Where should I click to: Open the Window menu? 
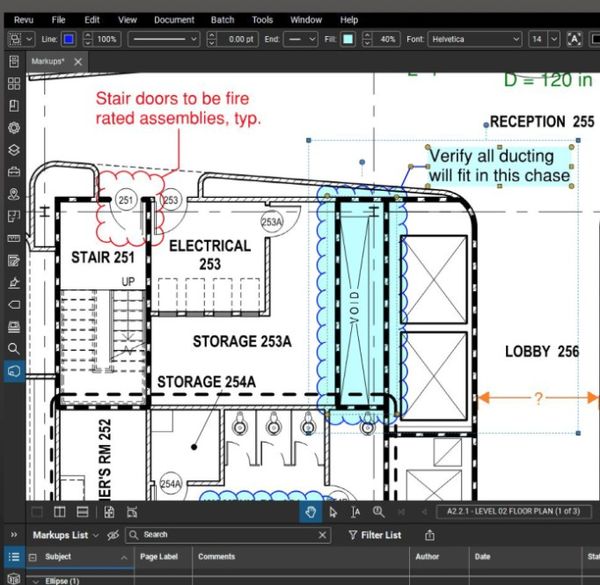tap(306, 20)
